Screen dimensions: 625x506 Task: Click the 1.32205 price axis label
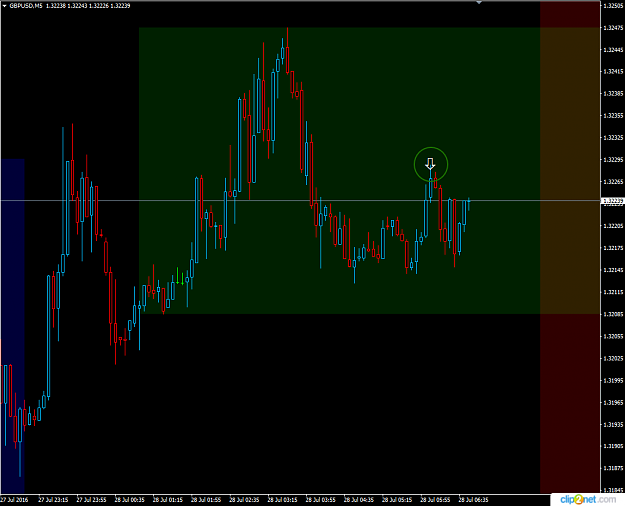tap(614, 226)
